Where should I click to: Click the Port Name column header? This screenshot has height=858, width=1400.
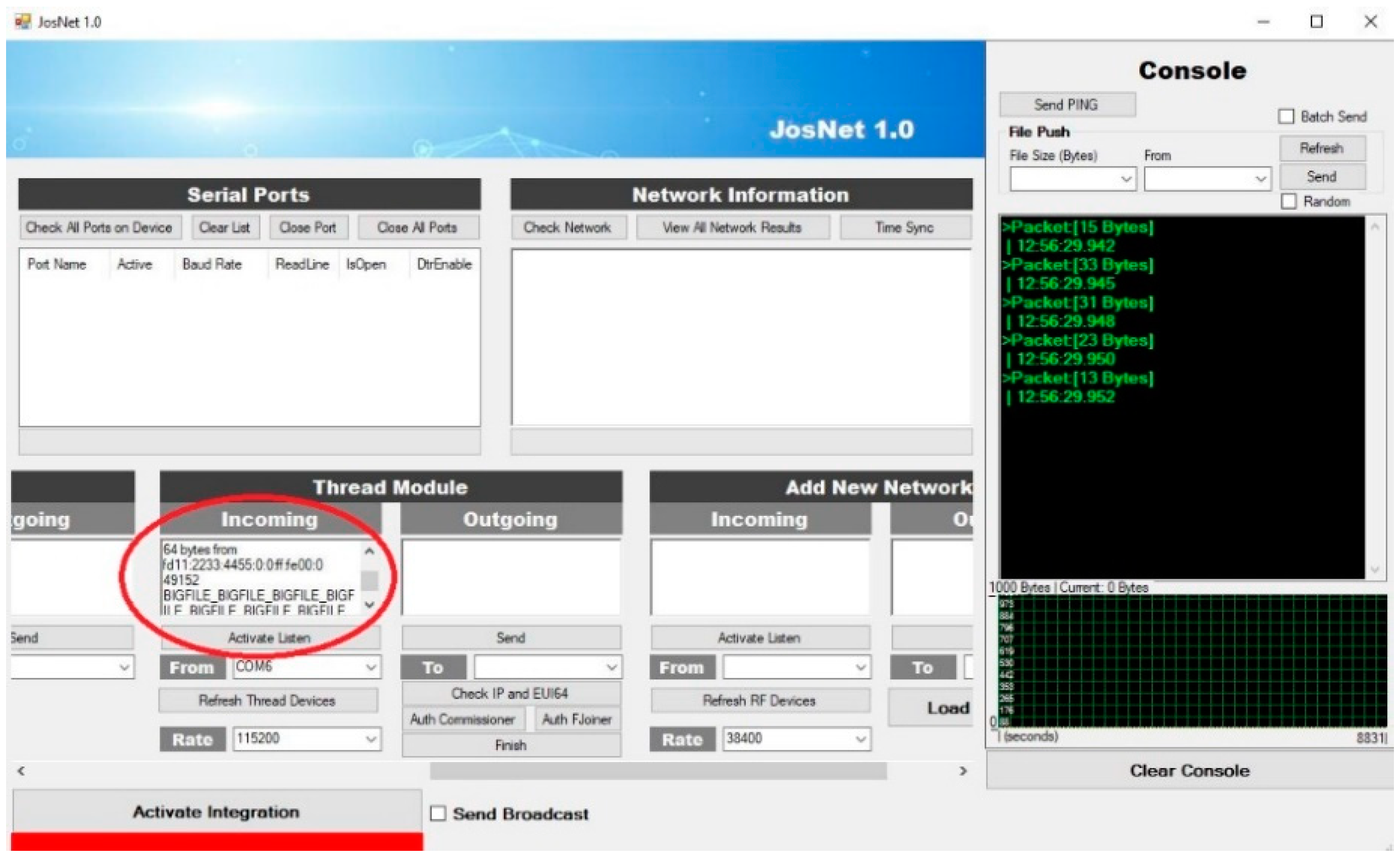57,265
